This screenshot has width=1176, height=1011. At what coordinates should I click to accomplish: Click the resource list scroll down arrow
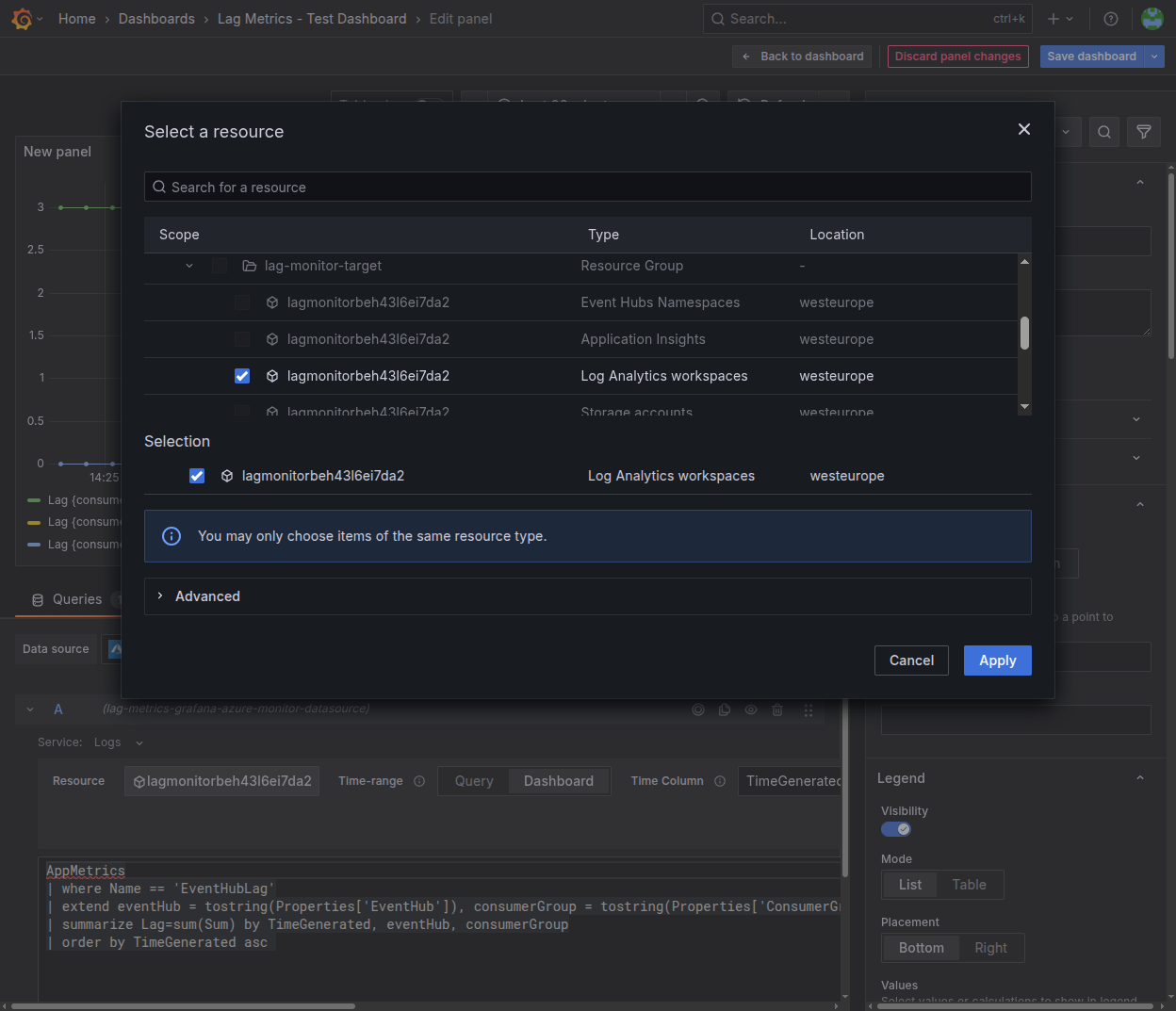[x=1024, y=406]
